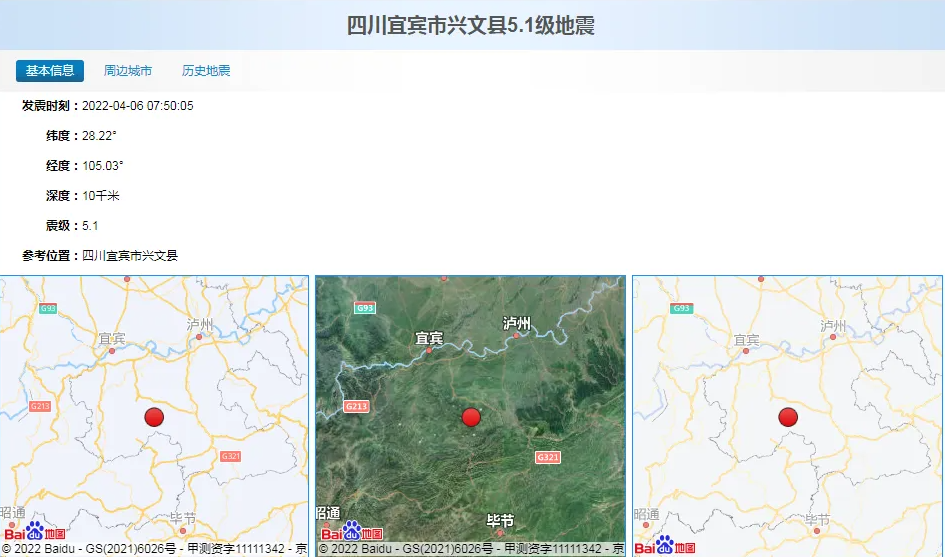Click the red epicenter marker on right map
The image size is (945, 557).
(788, 417)
